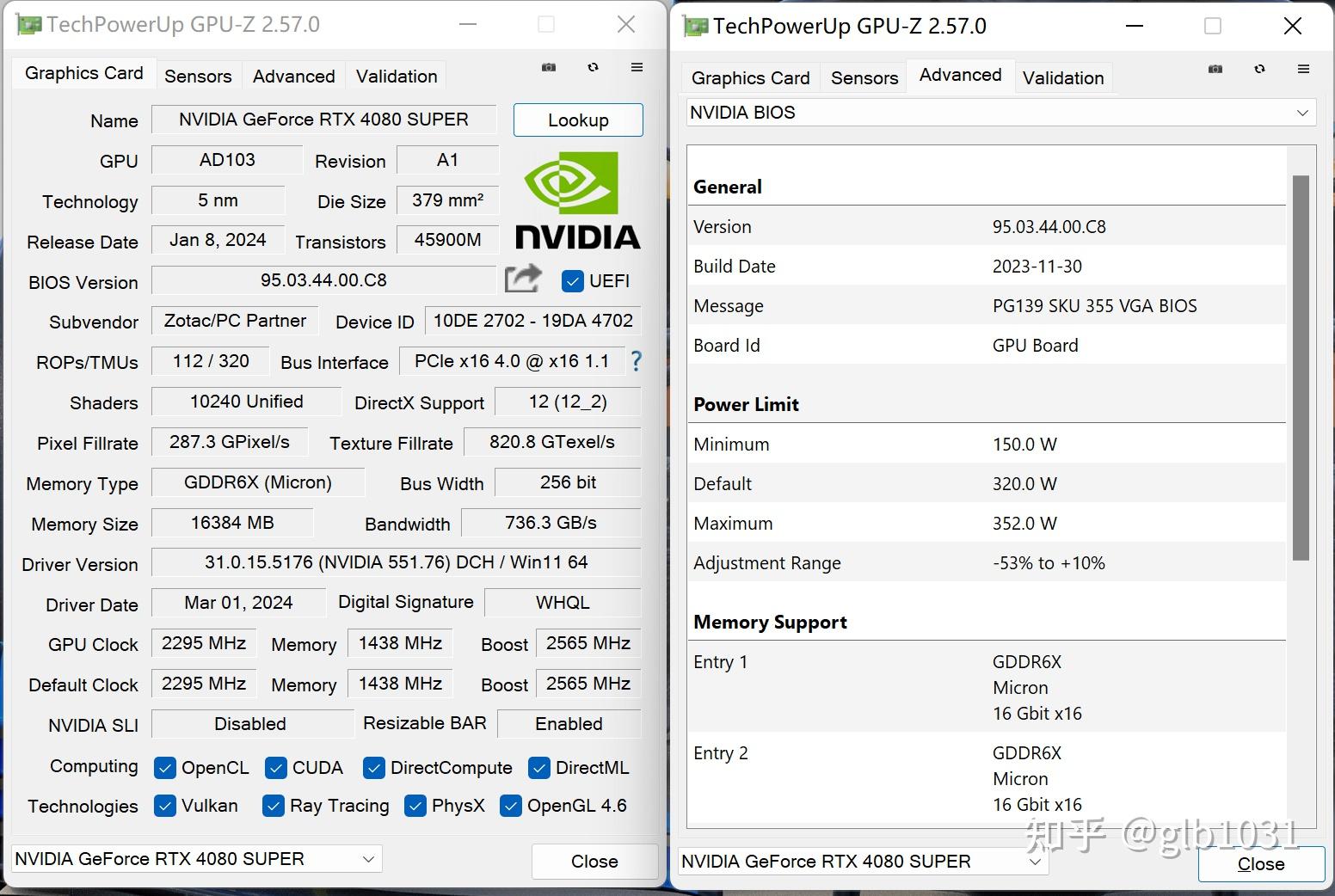
Task: Click the Advanced panel vertical scrollbar
Action: [1301, 368]
